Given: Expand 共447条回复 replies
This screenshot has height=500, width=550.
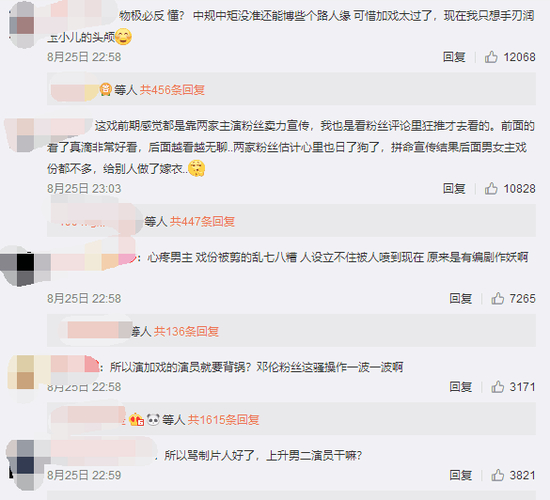Looking at the screenshot, I should (202, 221).
